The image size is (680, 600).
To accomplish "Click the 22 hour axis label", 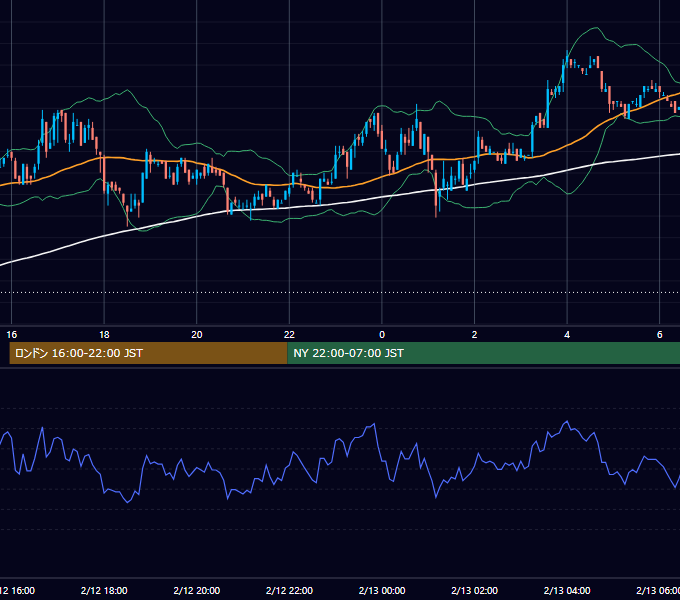I will 289,335.
